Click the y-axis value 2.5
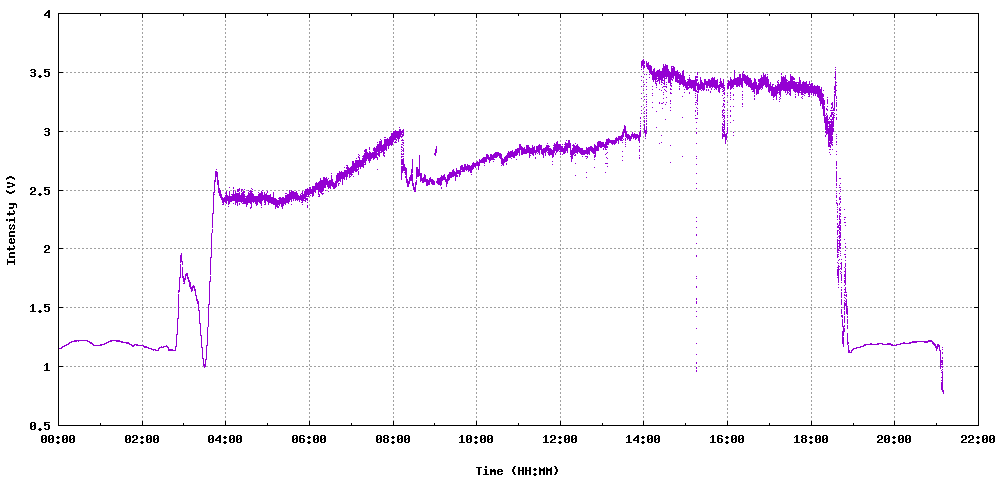 [x=41, y=191]
